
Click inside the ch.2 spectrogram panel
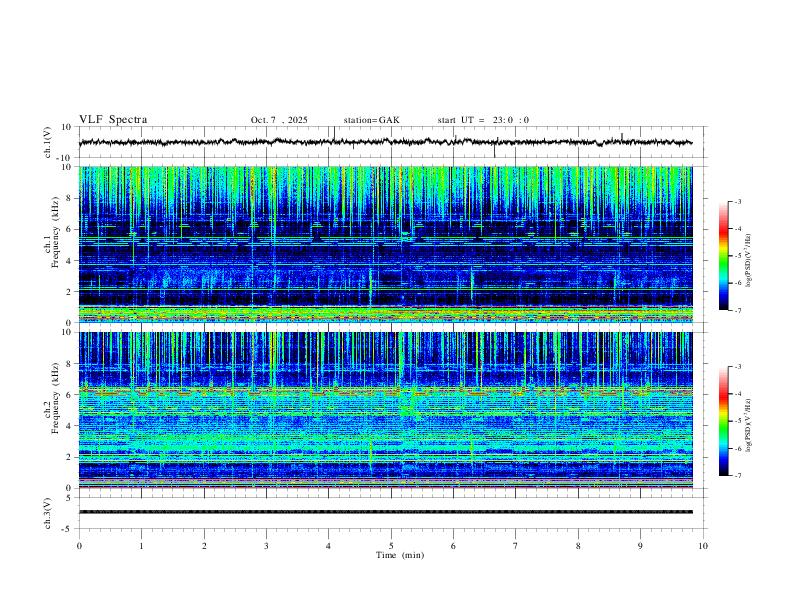click(x=385, y=410)
